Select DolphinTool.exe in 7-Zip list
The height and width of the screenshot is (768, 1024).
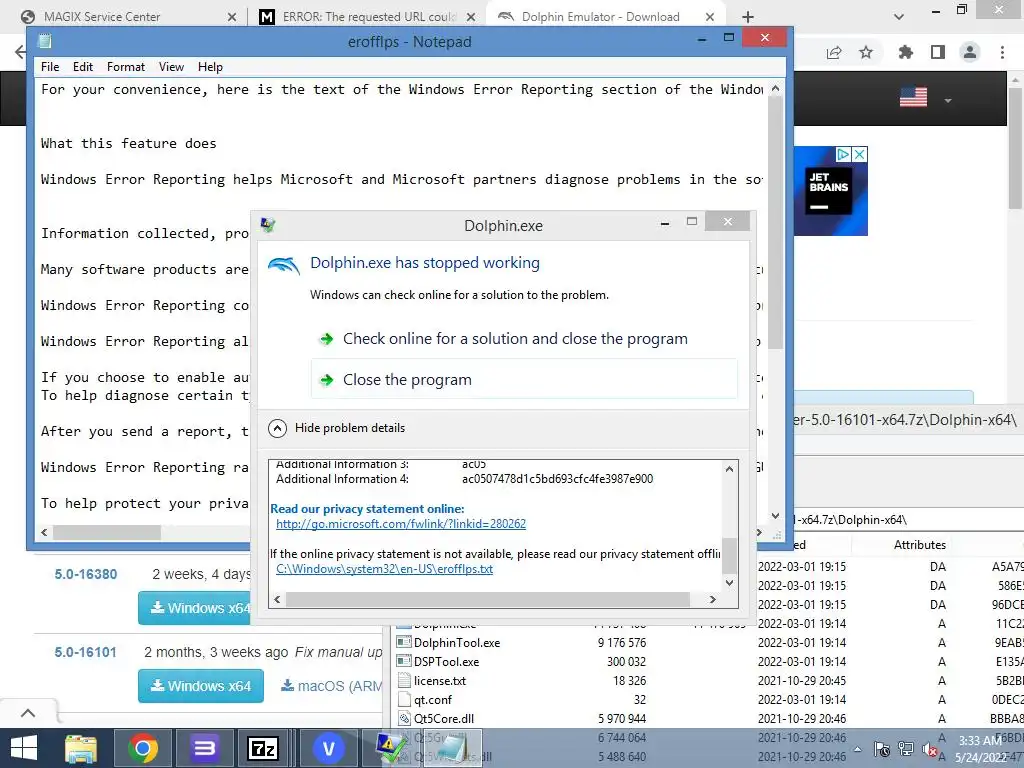[457, 643]
